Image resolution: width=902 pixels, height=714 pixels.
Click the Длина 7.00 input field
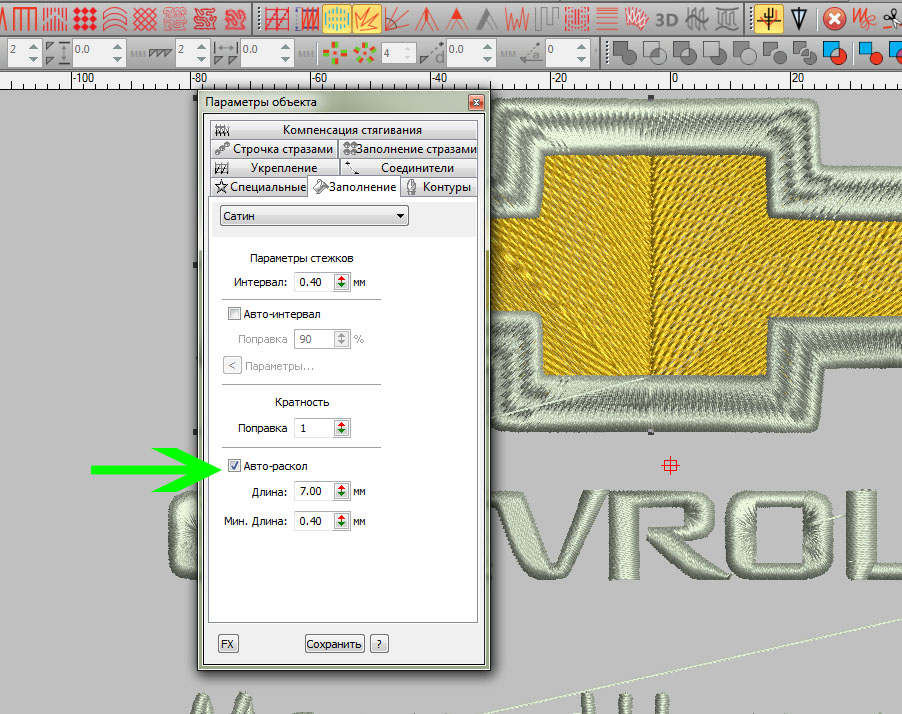[314, 491]
